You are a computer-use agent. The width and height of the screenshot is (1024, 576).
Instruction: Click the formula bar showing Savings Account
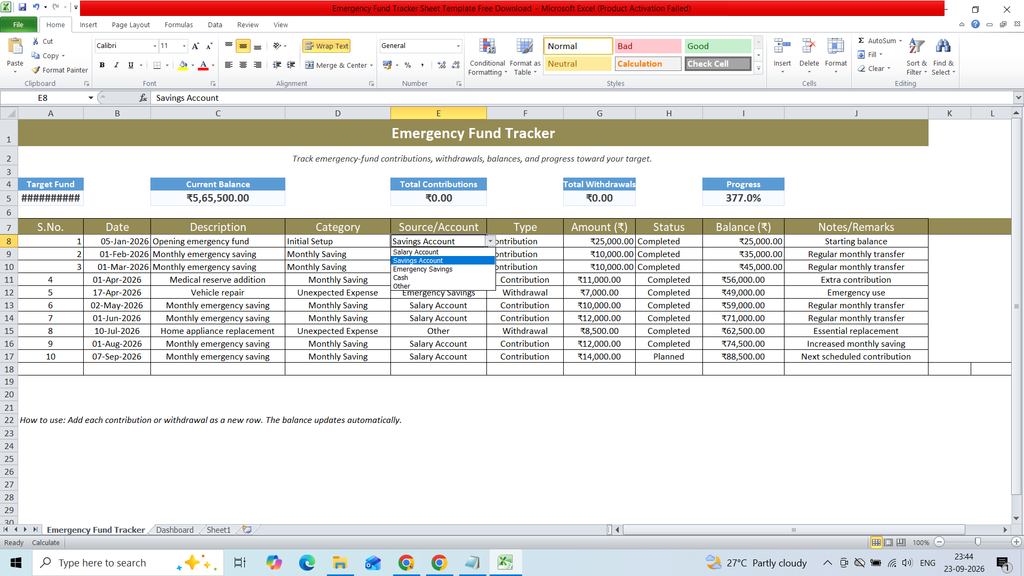coord(581,98)
